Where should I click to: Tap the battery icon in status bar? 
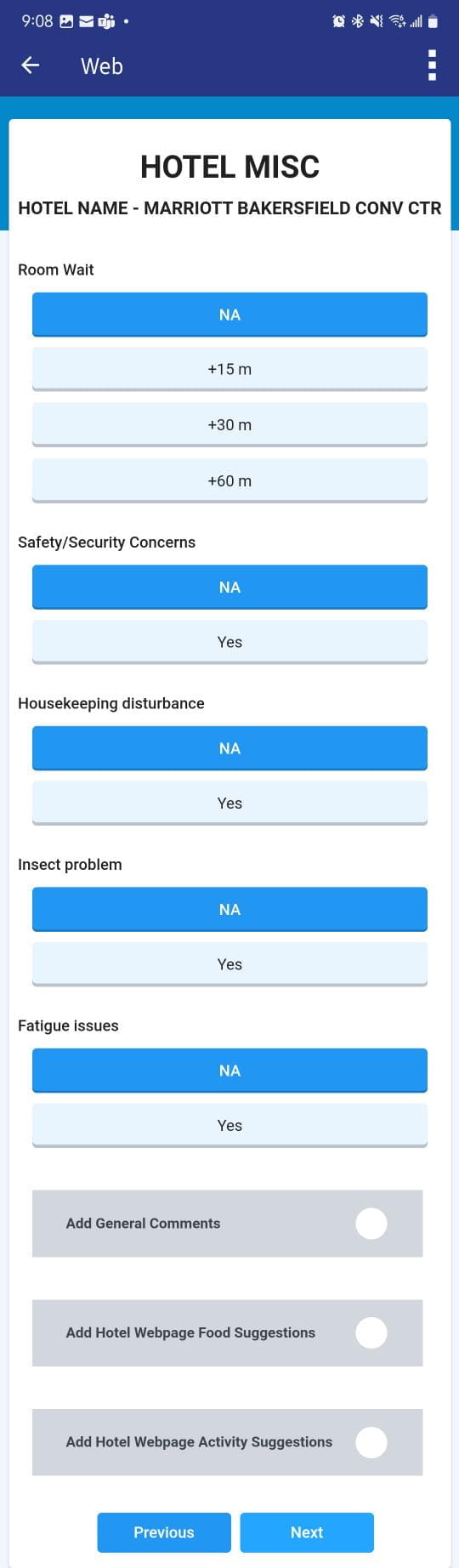click(433, 21)
